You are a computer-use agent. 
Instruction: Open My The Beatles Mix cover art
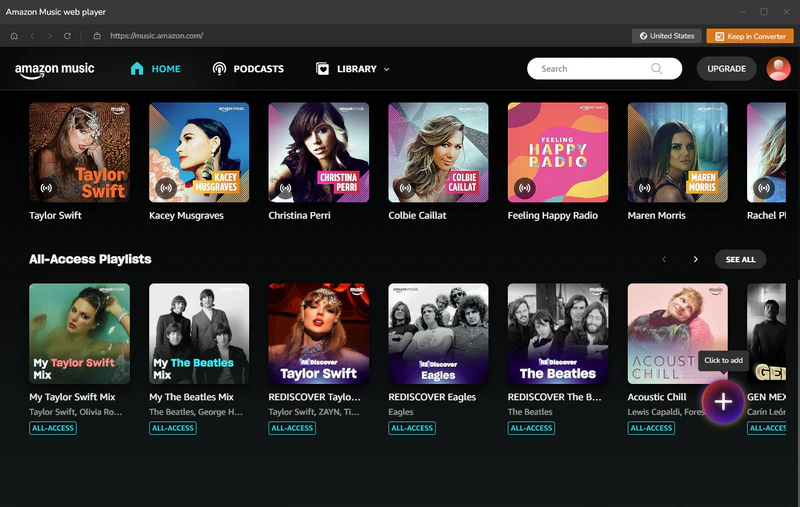point(199,334)
